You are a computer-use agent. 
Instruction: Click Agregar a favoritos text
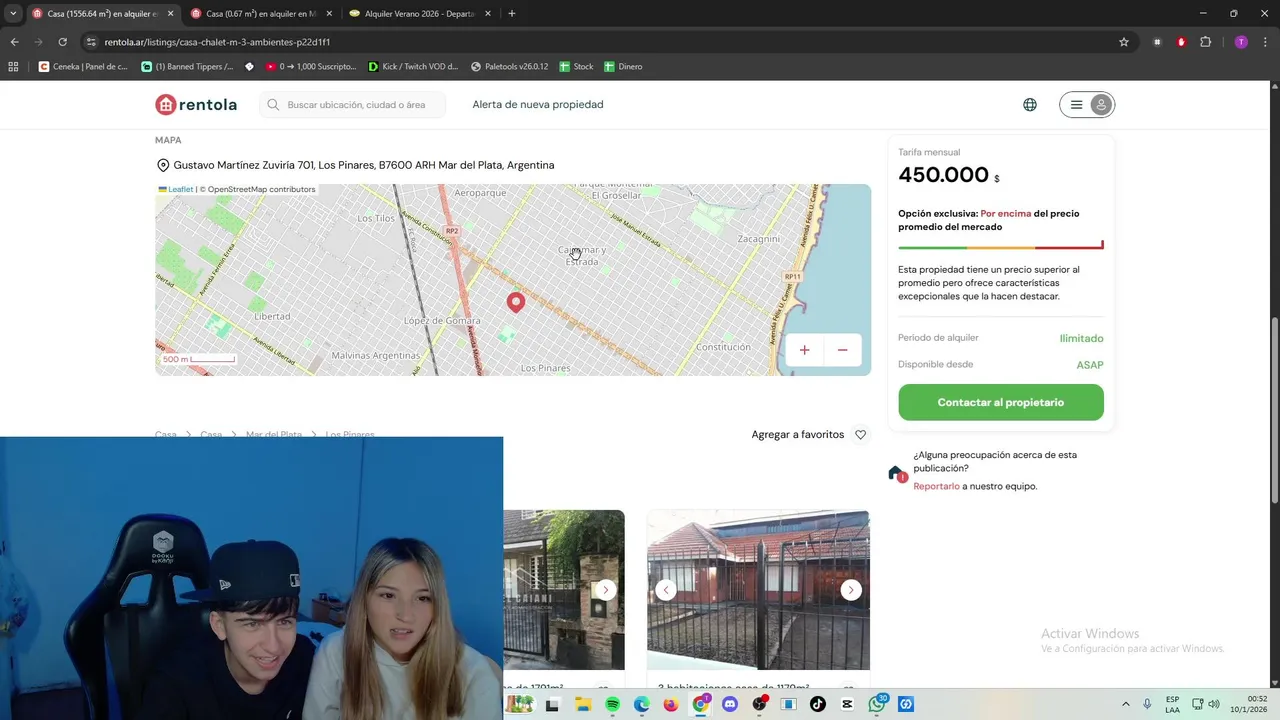[x=798, y=435]
